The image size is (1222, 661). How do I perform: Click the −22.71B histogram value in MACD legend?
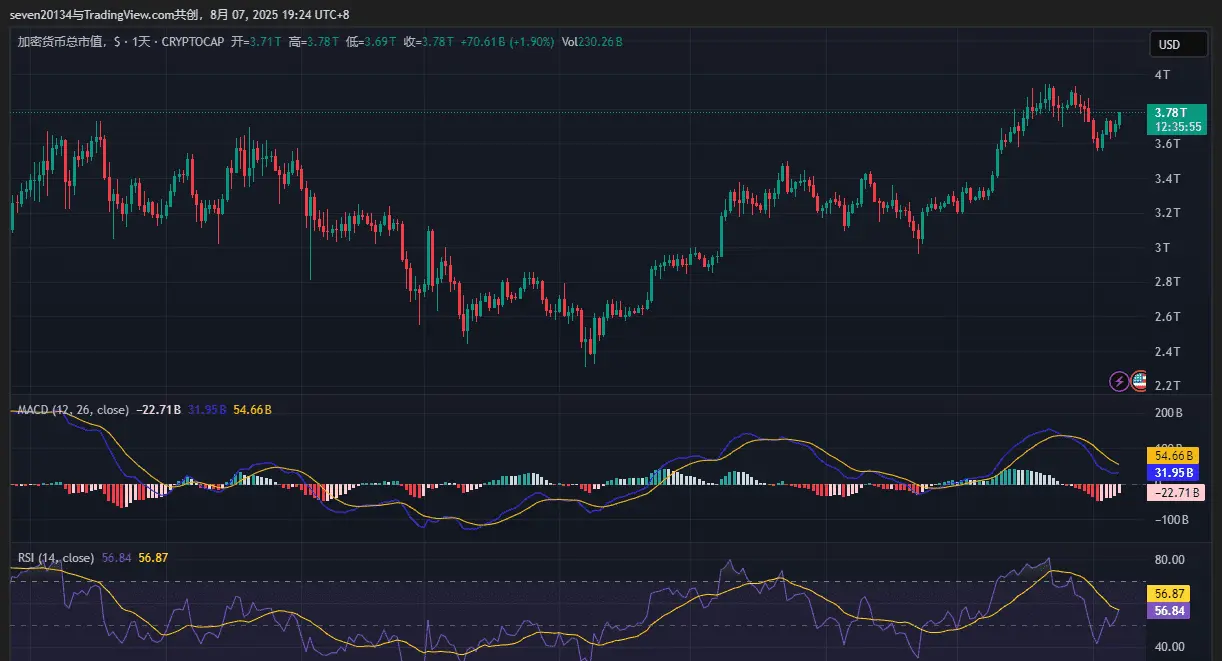point(157,410)
